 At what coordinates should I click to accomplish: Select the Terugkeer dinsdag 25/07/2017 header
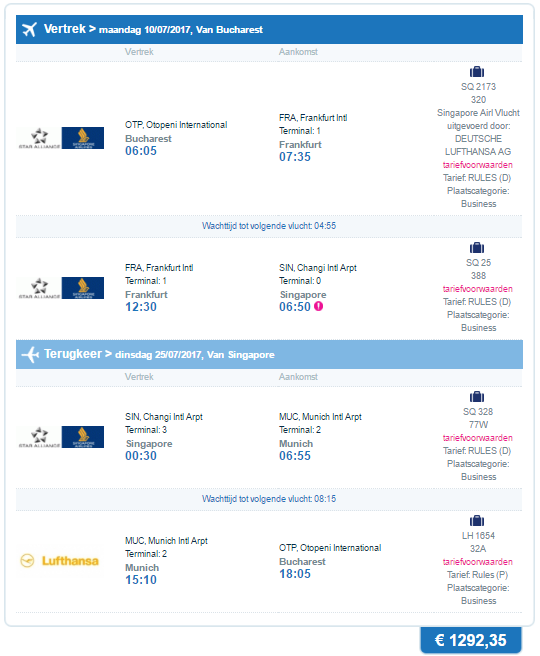[x=269, y=354]
